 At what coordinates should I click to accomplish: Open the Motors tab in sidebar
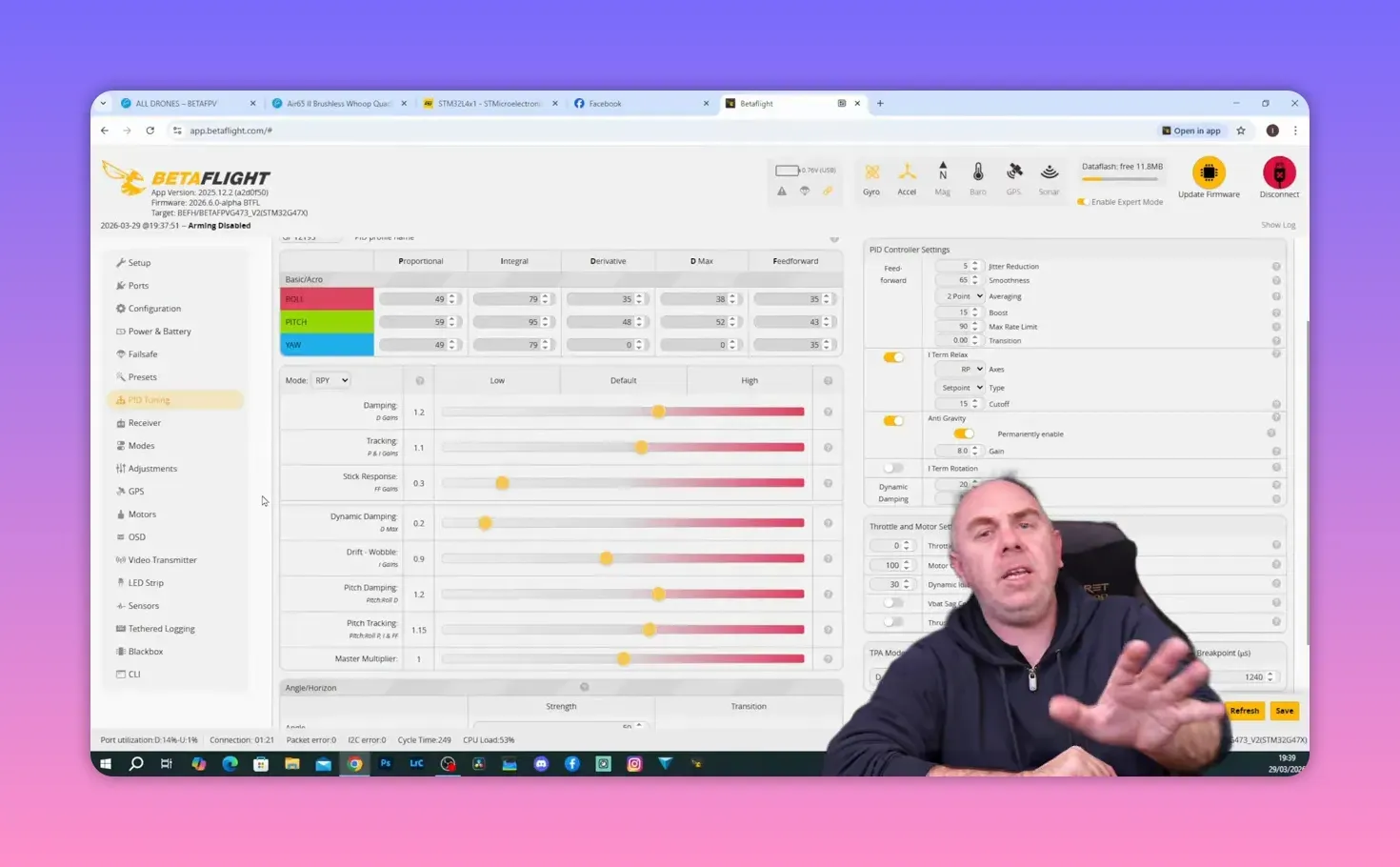coord(142,514)
